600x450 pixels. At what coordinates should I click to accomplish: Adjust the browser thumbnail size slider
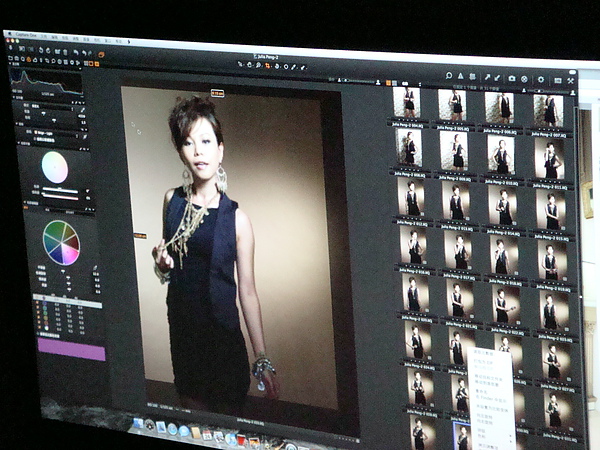[x=548, y=91]
